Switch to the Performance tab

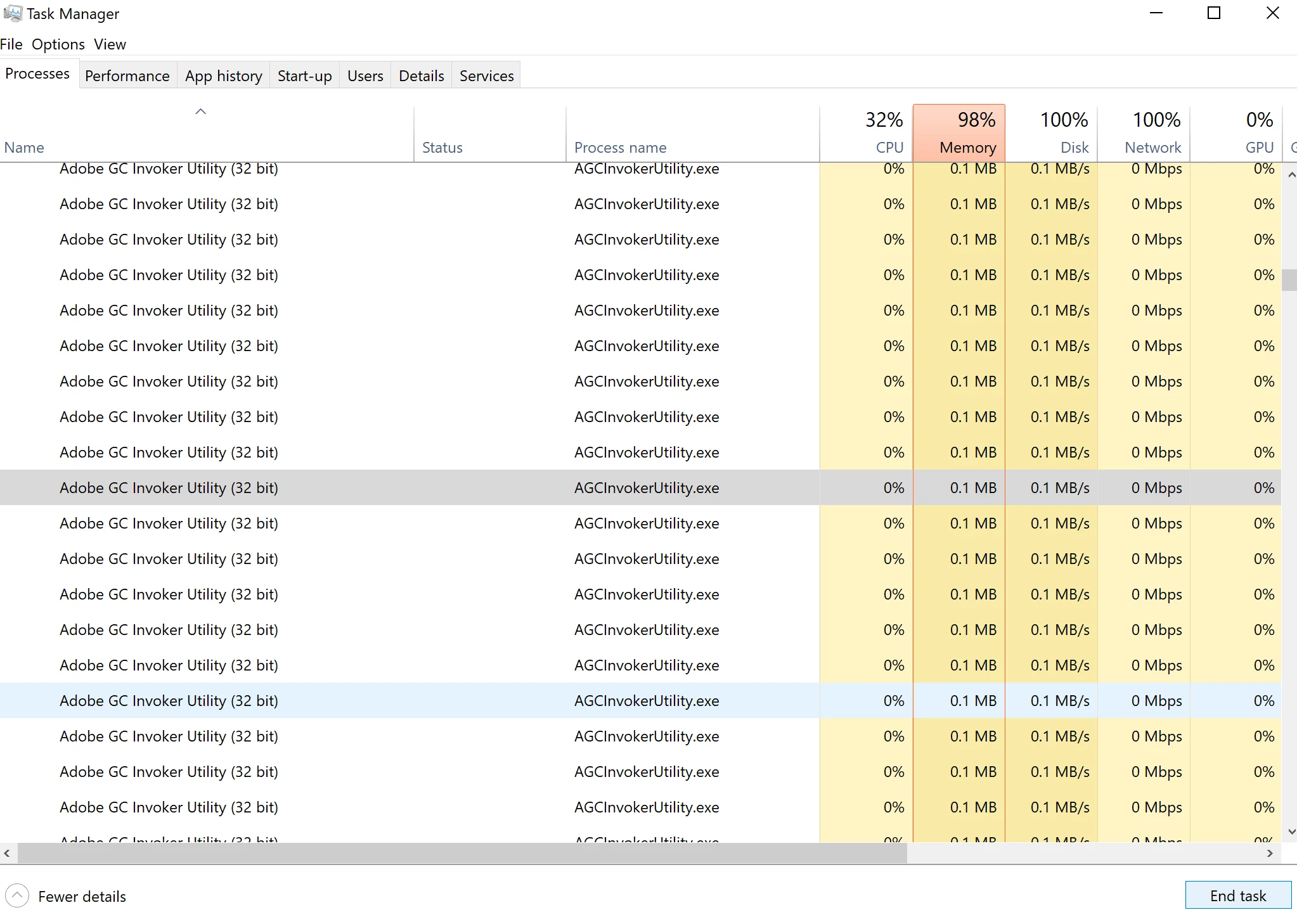point(127,76)
